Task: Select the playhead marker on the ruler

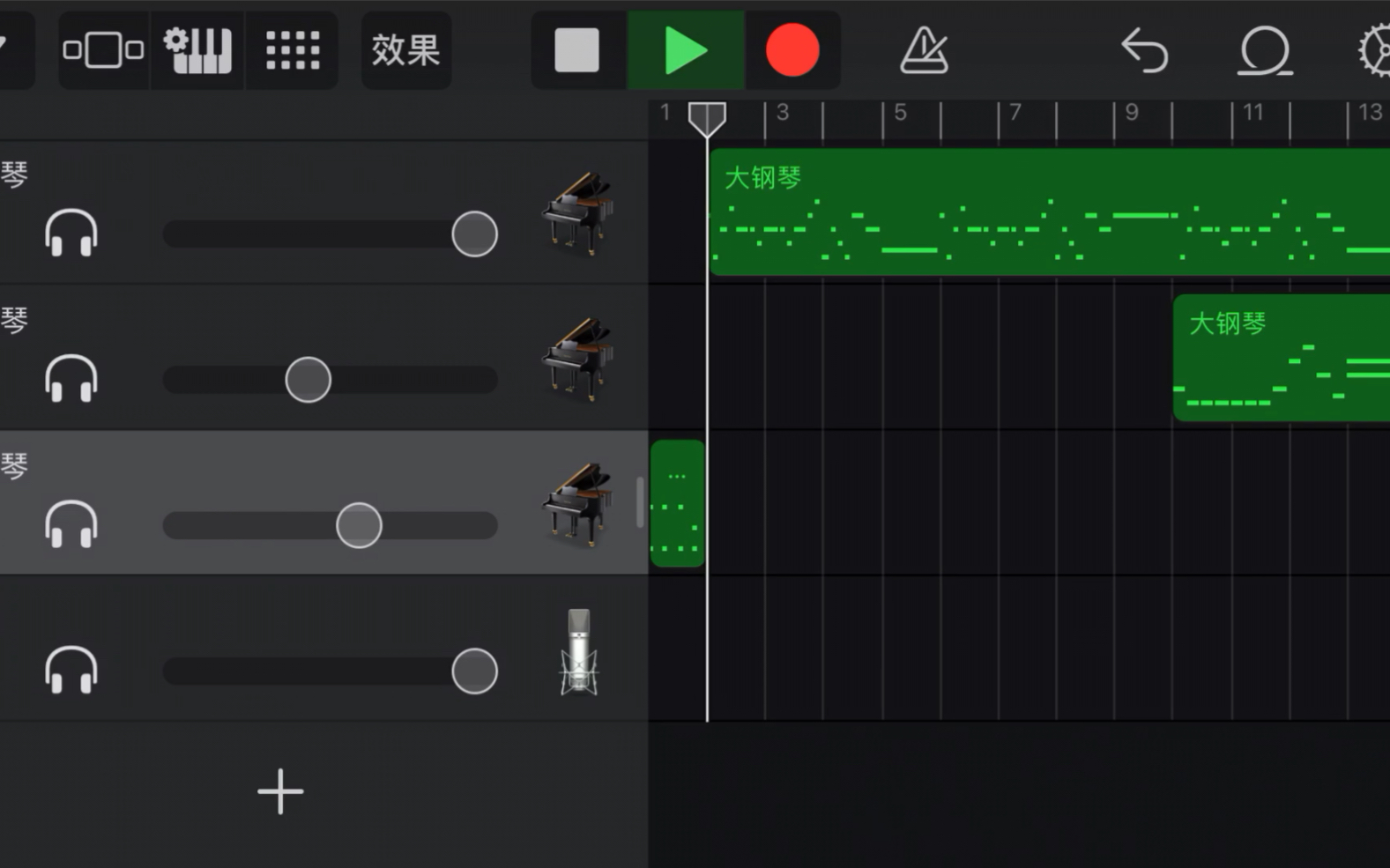Action: [707, 119]
